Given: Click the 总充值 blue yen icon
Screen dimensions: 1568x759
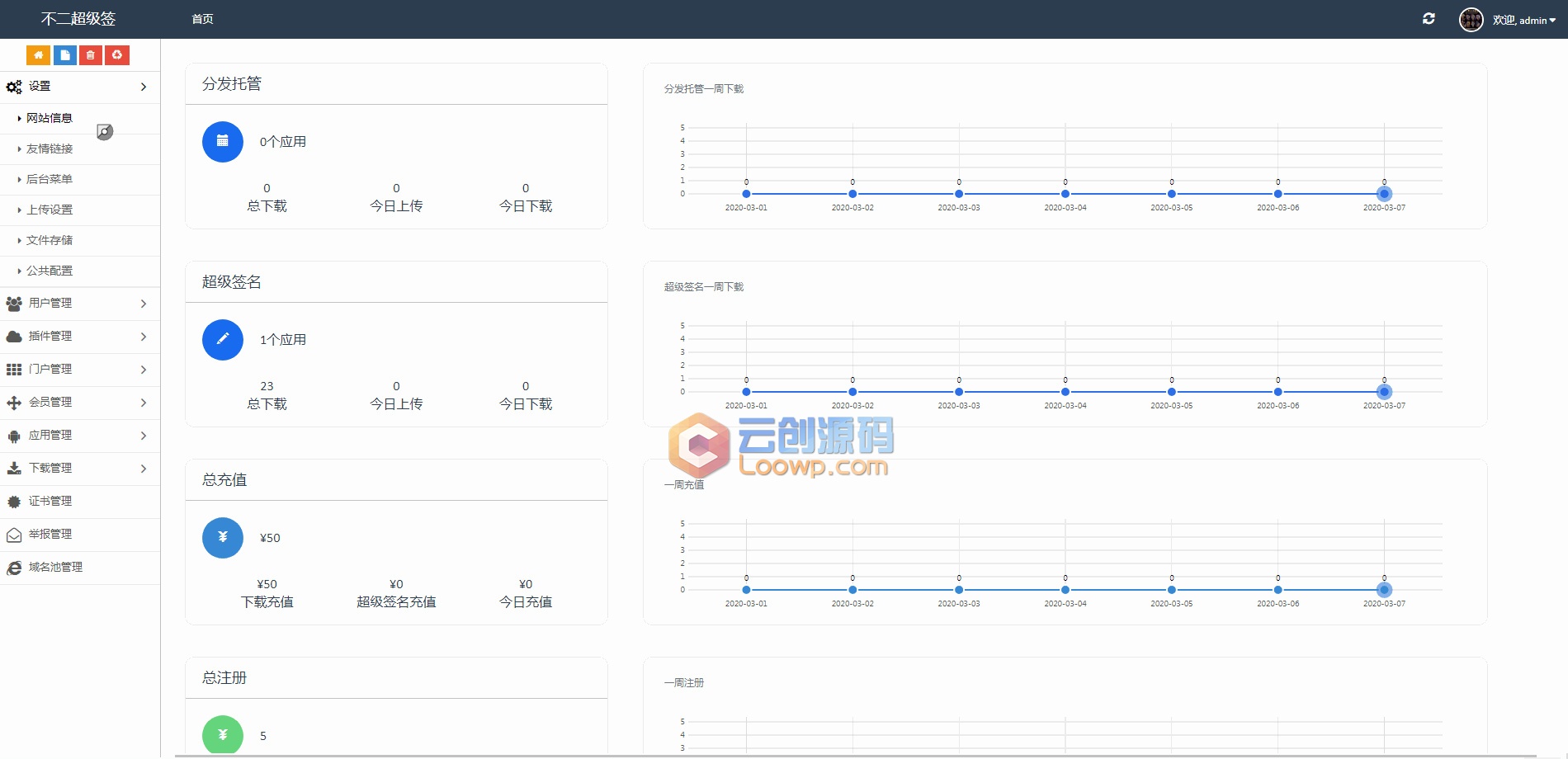Looking at the screenshot, I should (223, 538).
